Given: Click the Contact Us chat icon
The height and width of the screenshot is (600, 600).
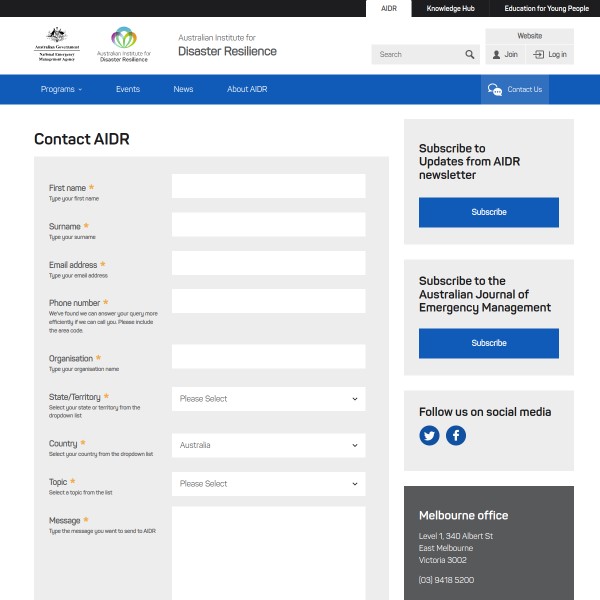Looking at the screenshot, I should coord(495,89).
